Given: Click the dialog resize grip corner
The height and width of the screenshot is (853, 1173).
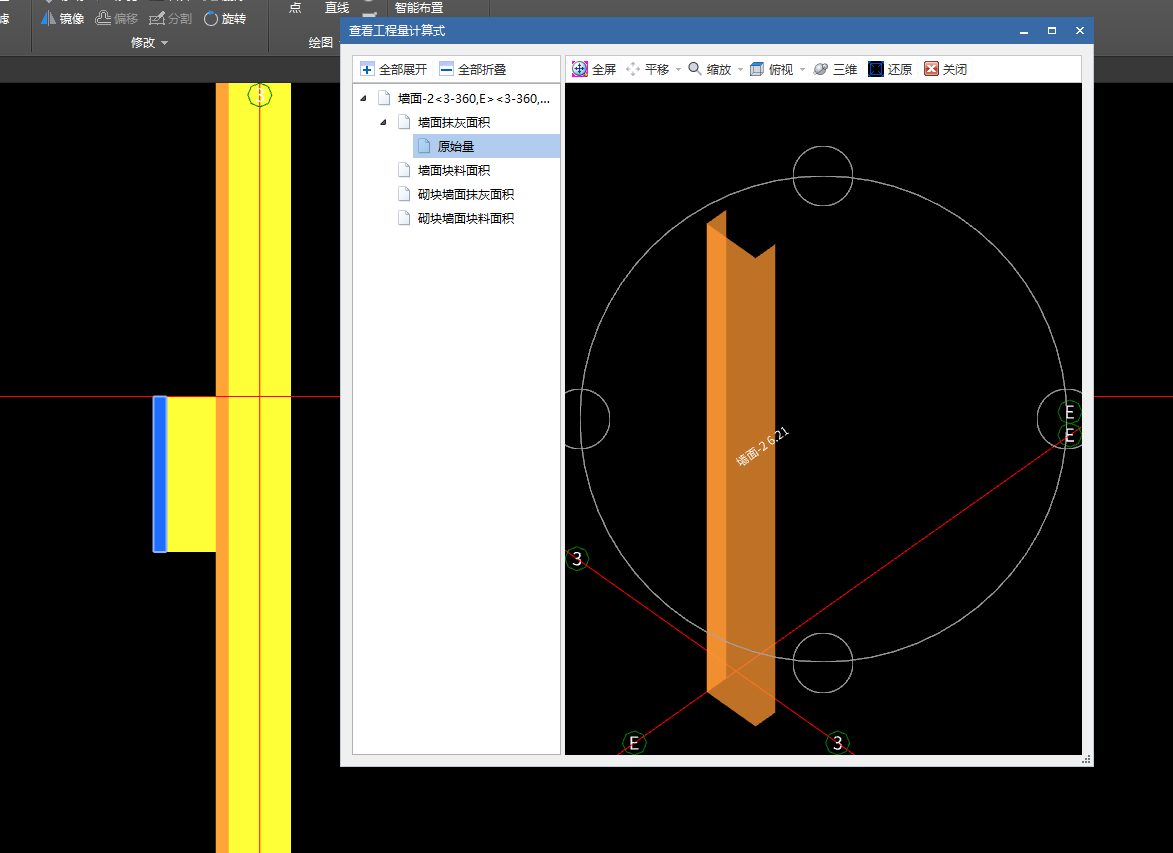Looking at the screenshot, I should 1086,759.
